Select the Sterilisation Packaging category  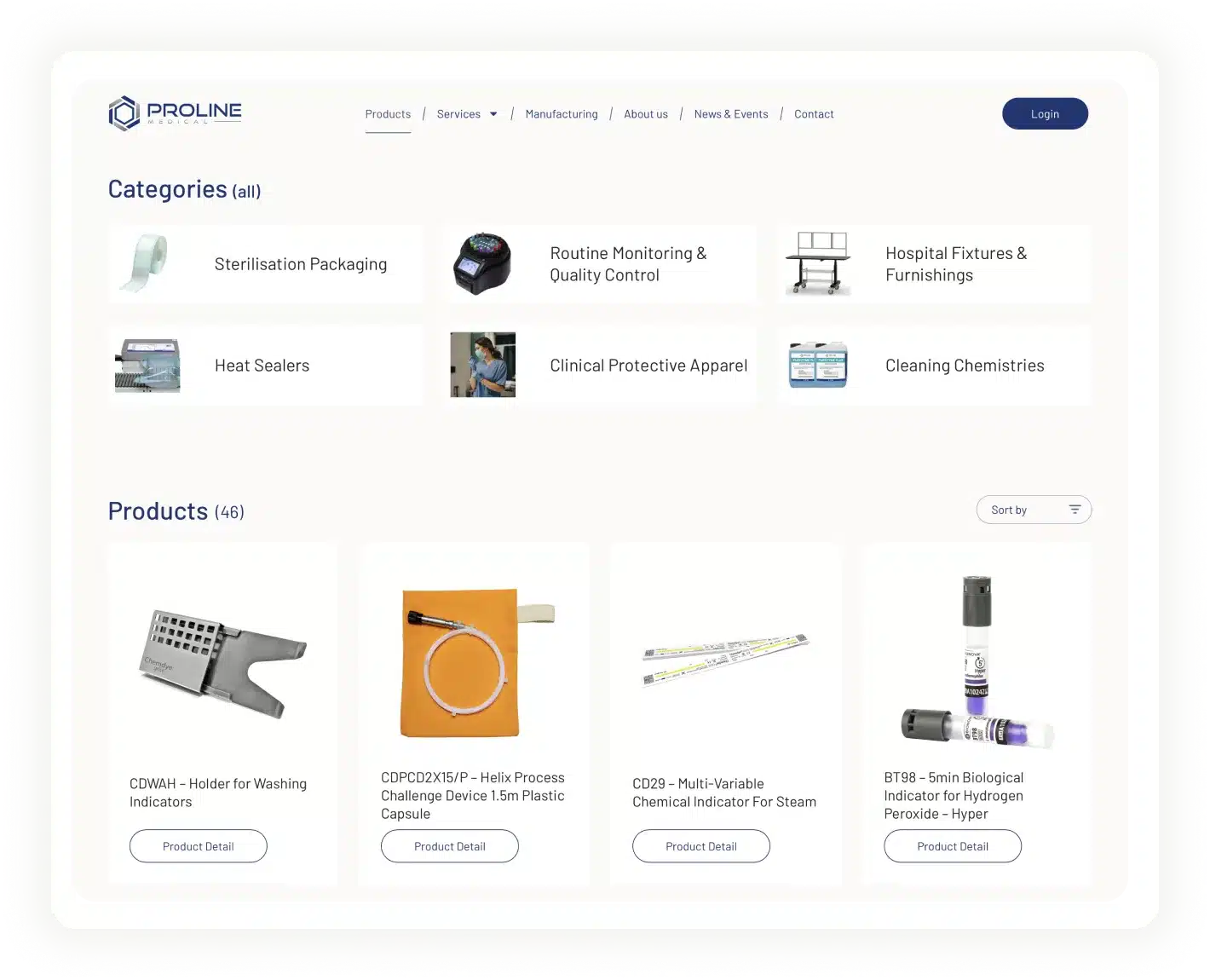pyautogui.click(x=266, y=264)
